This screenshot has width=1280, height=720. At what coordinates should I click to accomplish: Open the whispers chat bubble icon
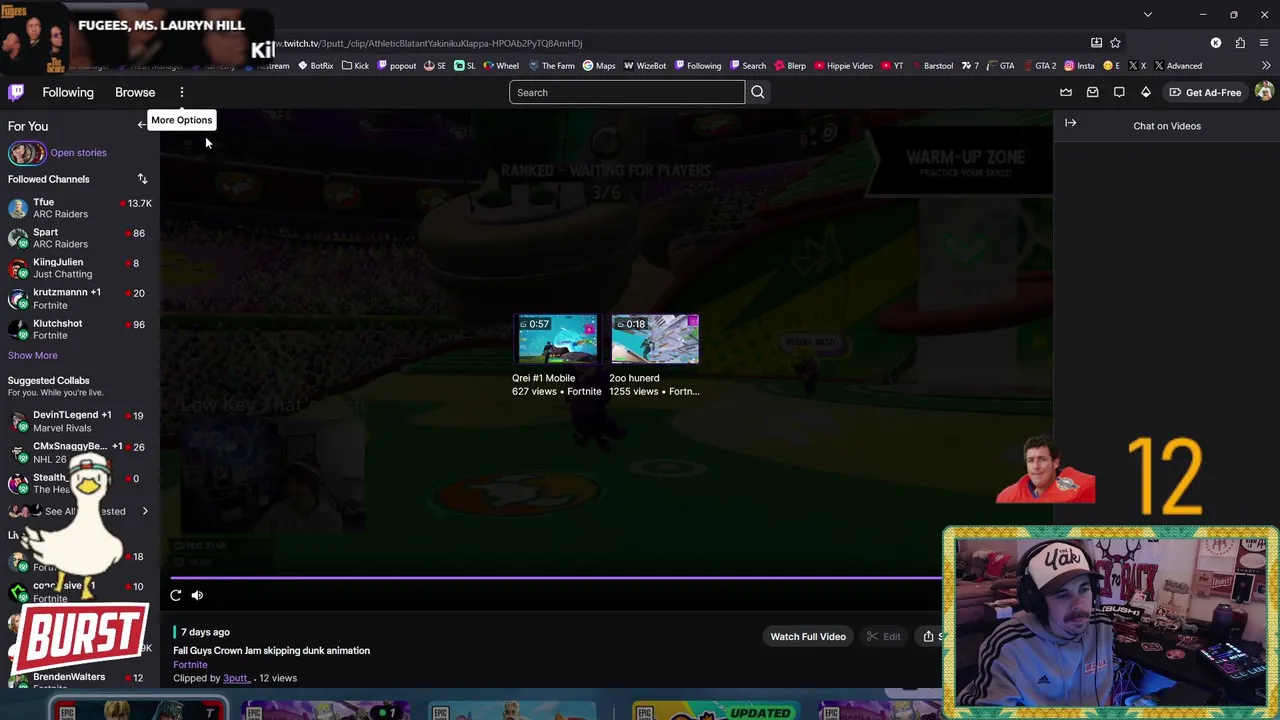[1119, 92]
